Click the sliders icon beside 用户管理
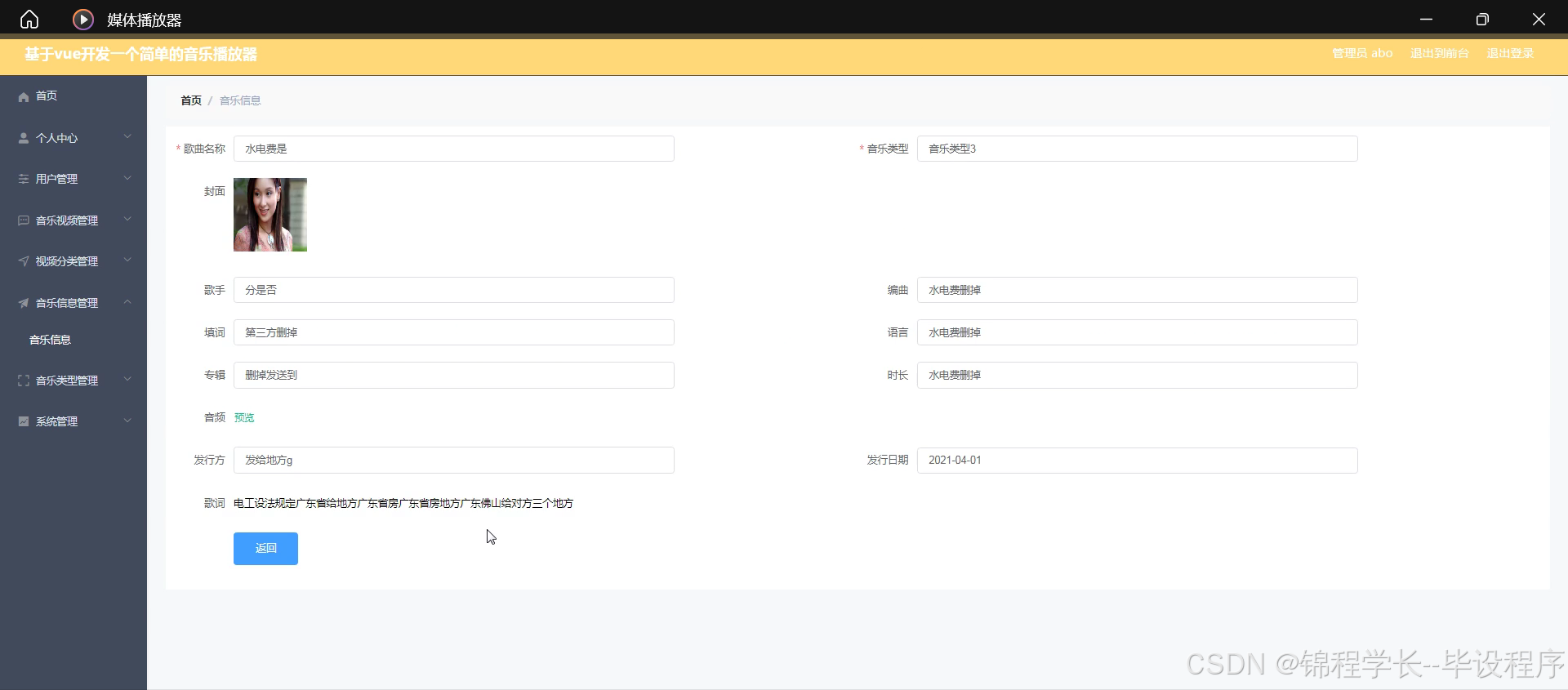 (x=24, y=179)
